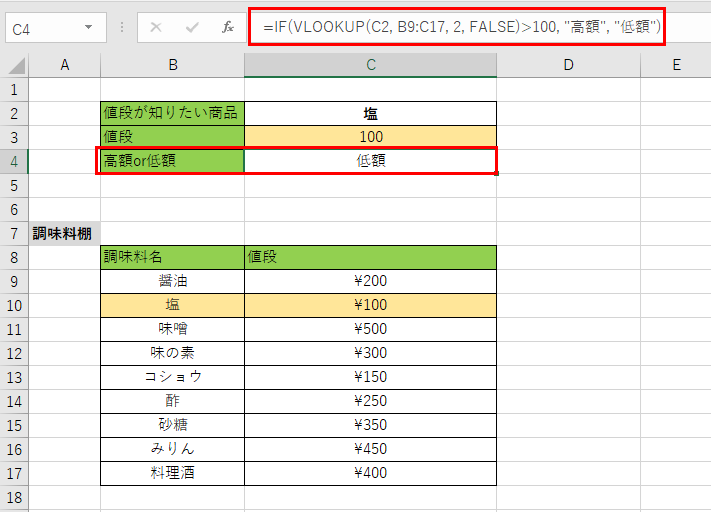The image size is (711, 512).
Task: Click the green 値段 label in row 3
Action: 172,137
